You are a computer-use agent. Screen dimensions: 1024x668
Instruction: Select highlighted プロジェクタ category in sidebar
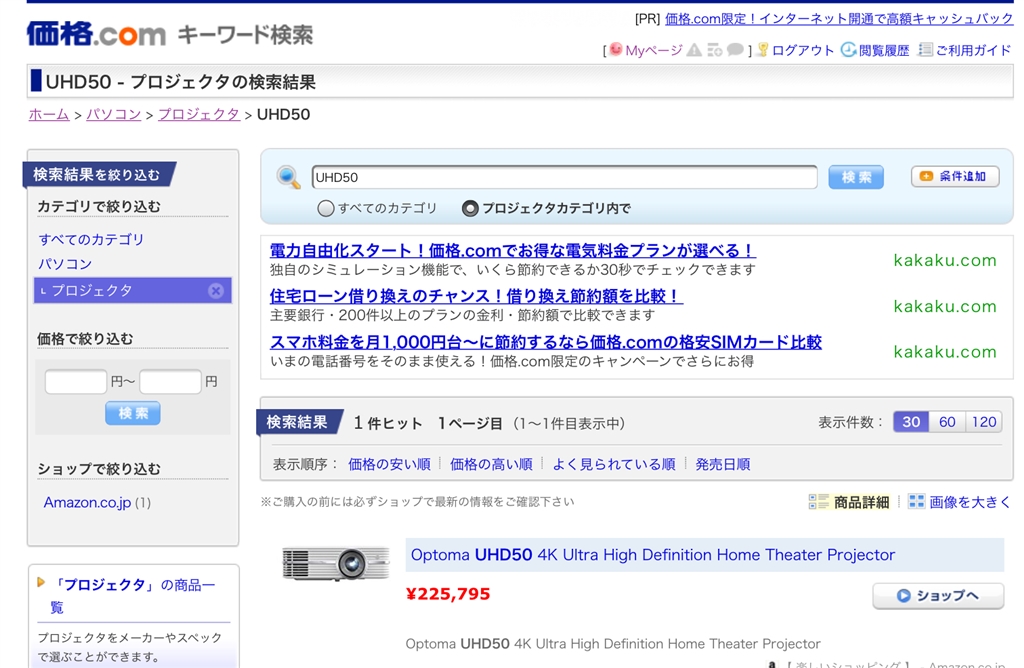point(133,291)
